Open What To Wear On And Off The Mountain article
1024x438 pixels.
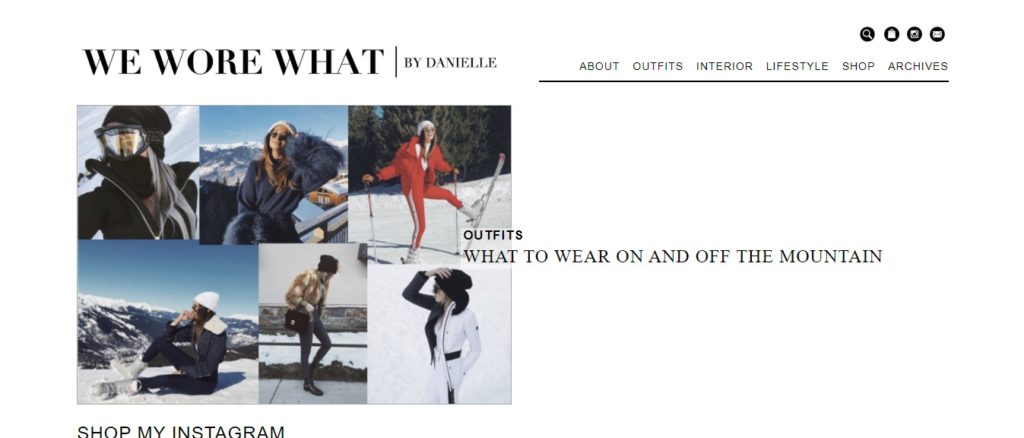(x=673, y=257)
